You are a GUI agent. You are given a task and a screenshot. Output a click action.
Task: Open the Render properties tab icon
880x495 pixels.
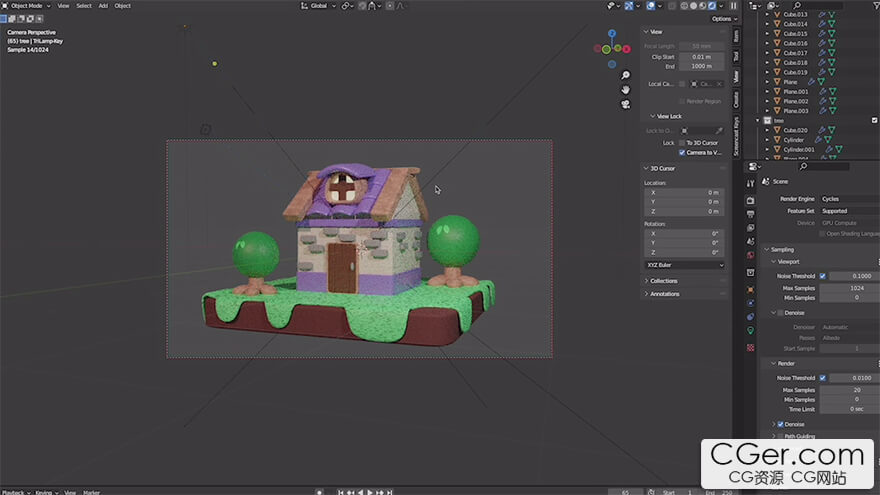point(750,200)
